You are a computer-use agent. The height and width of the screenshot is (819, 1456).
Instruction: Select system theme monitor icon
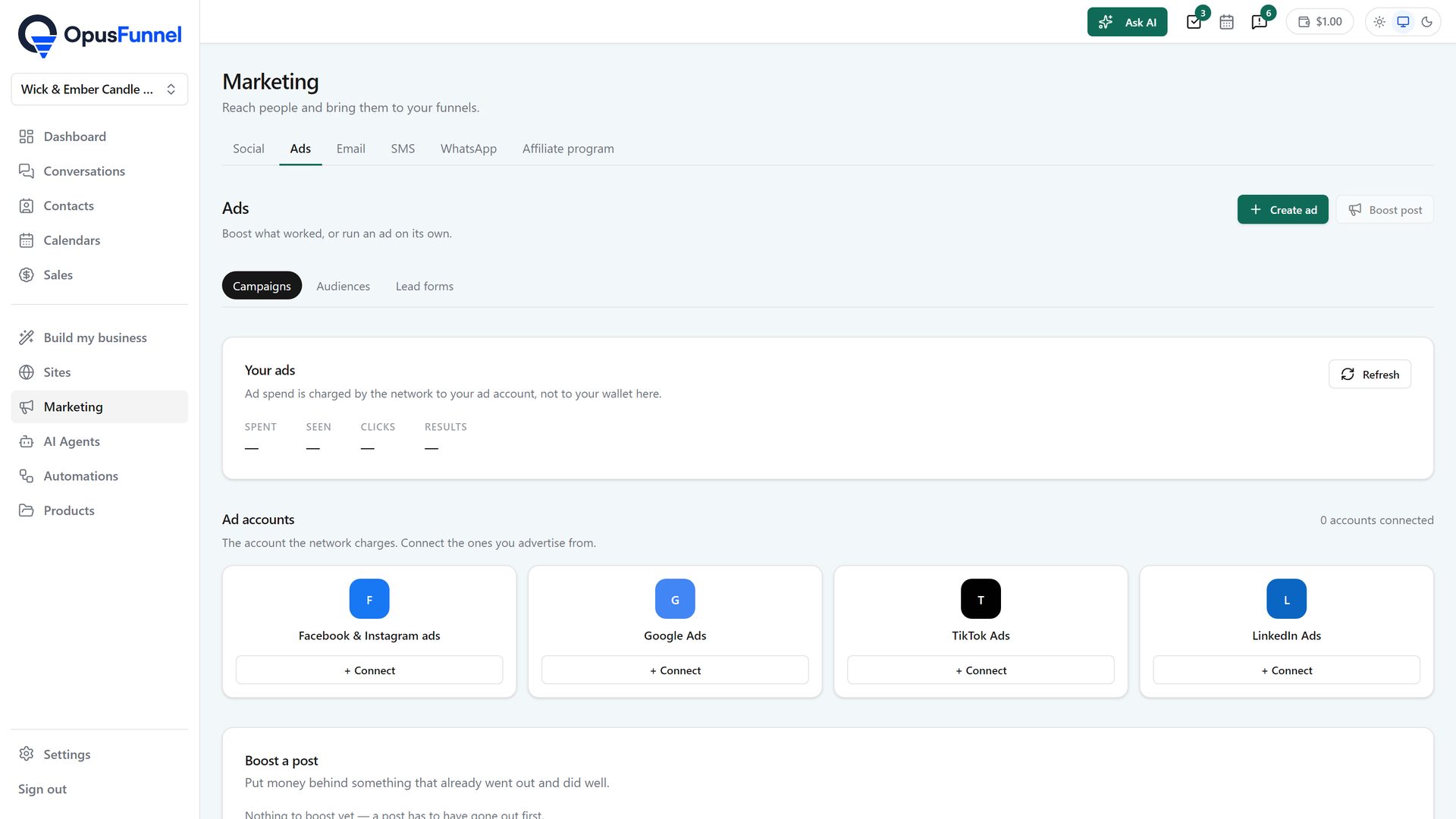coord(1403,22)
